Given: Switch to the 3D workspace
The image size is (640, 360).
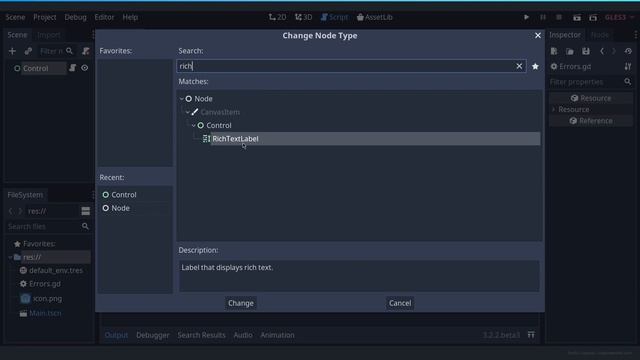Looking at the screenshot, I should (303, 17).
